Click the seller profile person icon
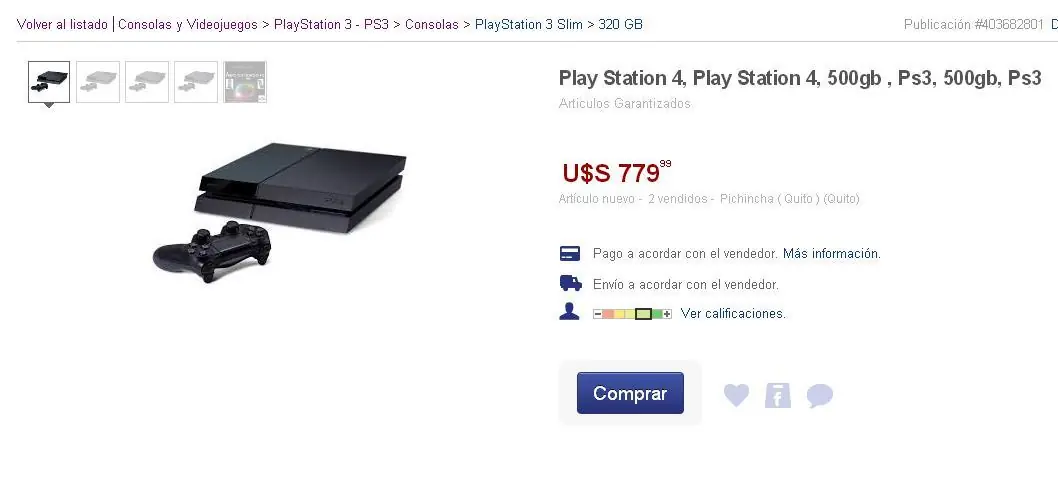1058x480 pixels. tap(569, 312)
